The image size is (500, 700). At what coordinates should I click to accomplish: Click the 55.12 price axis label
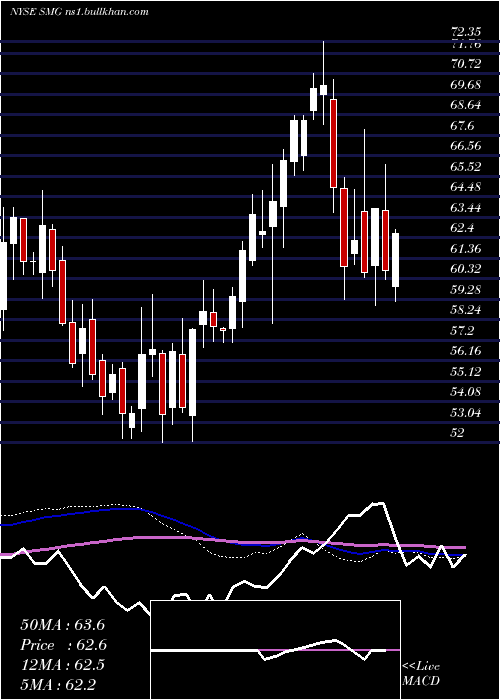click(x=466, y=372)
